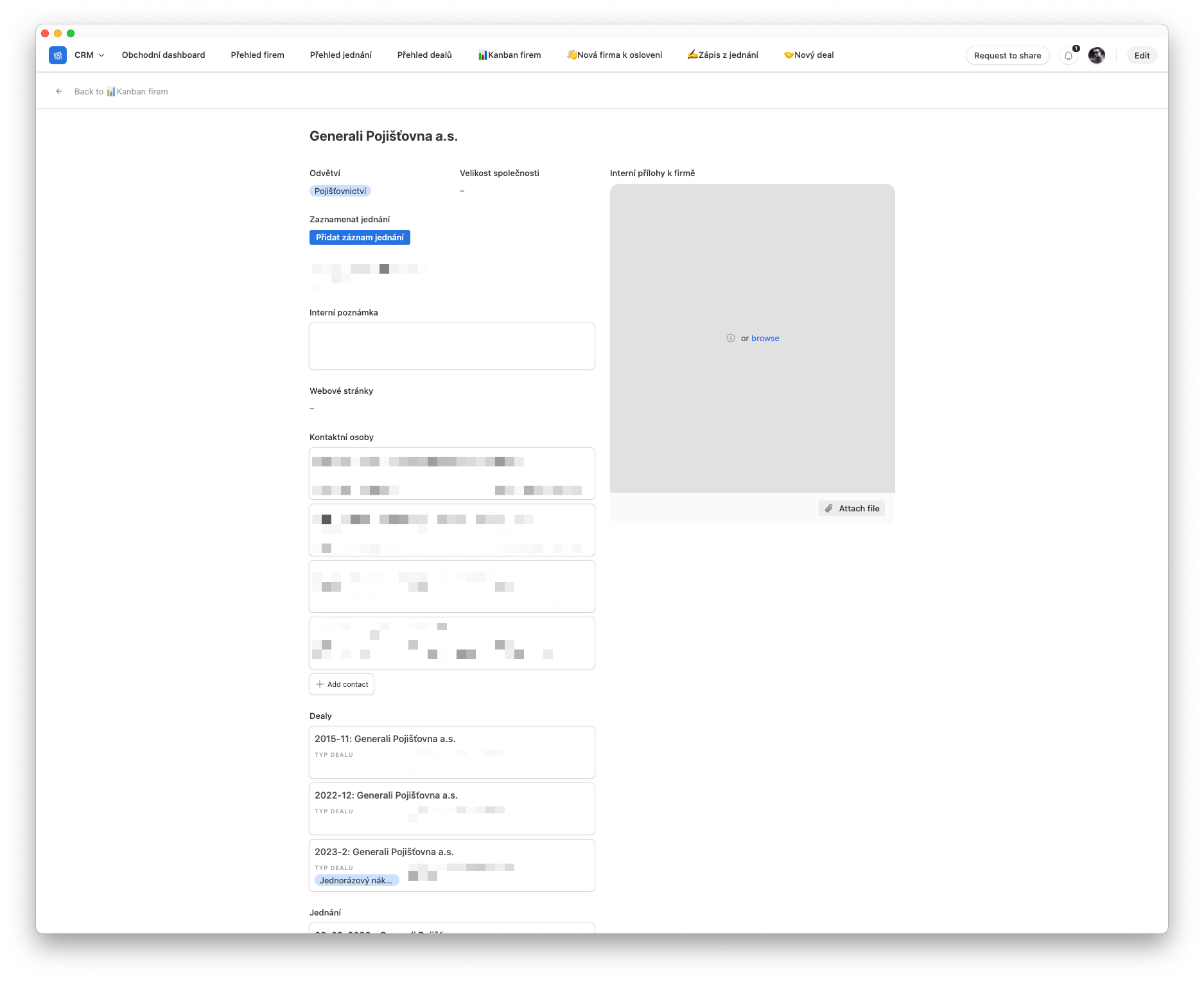
Task: Open Přehled dealů tab
Action: click(x=424, y=55)
